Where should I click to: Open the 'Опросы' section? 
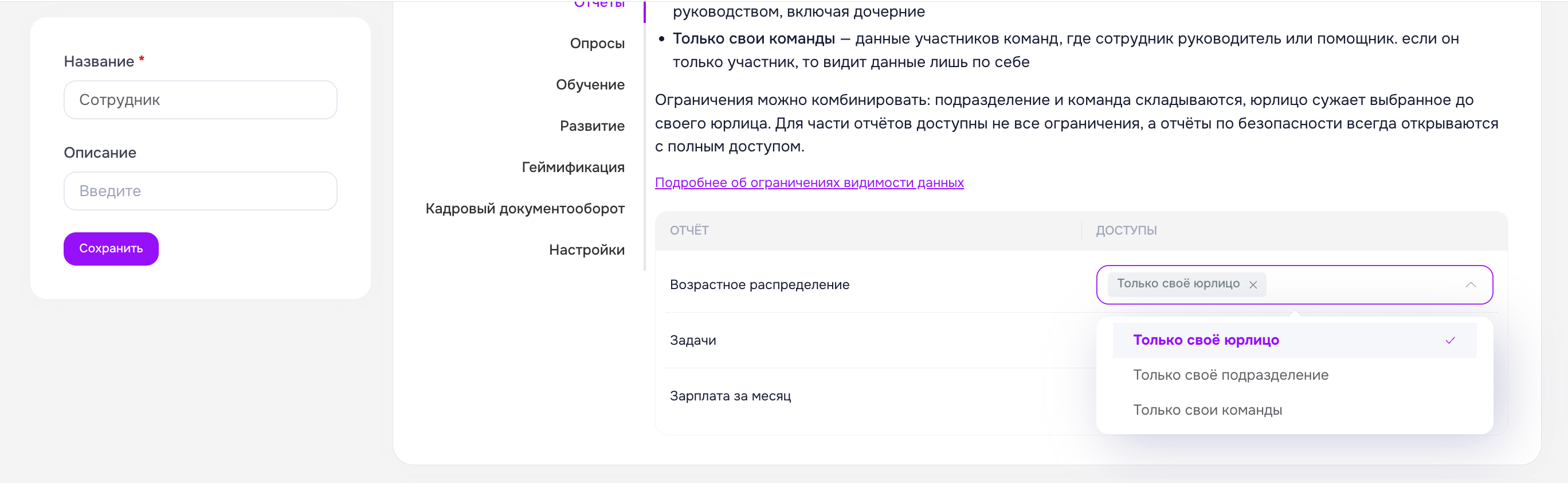(597, 43)
